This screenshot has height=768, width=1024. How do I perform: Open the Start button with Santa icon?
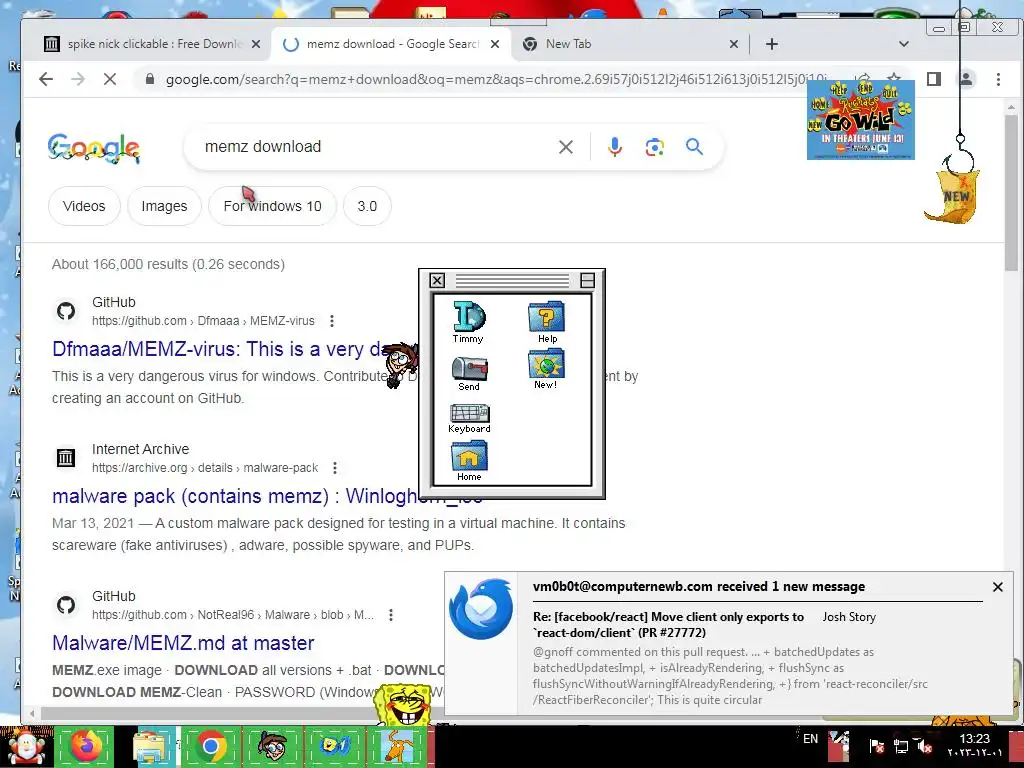tap(26, 746)
